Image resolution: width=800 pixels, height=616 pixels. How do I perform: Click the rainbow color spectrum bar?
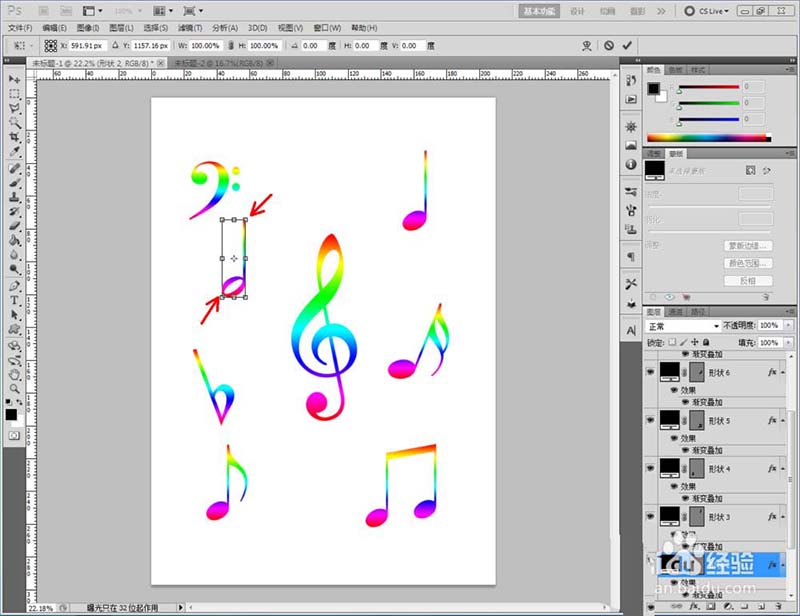click(709, 137)
